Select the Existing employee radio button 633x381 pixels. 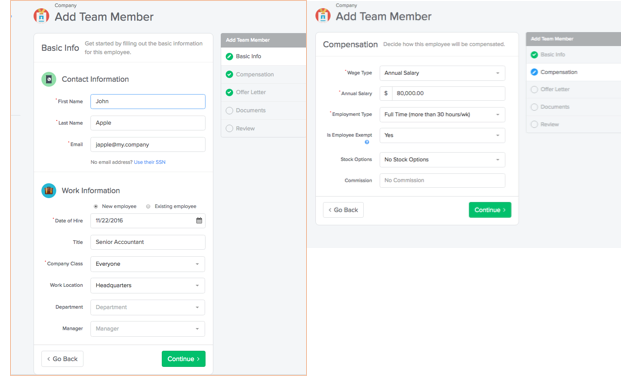(x=148, y=206)
